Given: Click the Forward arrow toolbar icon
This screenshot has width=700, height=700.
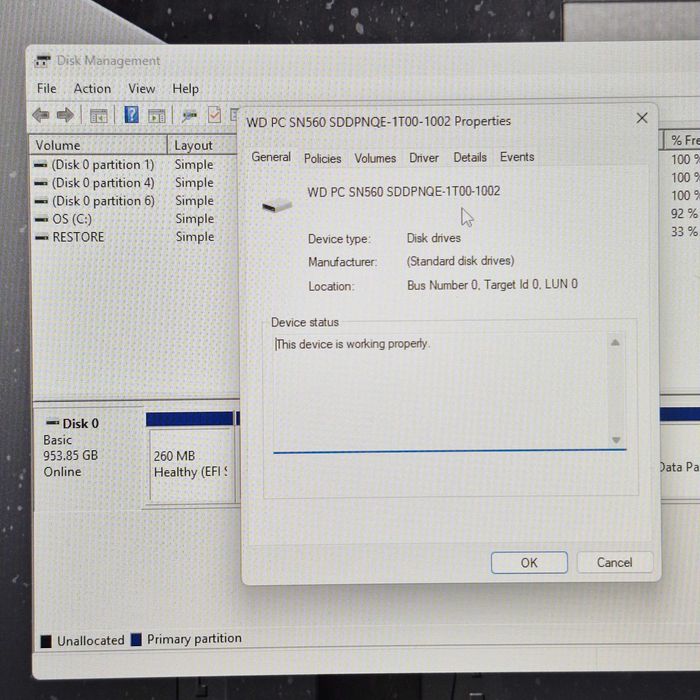Looking at the screenshot, I should click(x=65, y=115).
